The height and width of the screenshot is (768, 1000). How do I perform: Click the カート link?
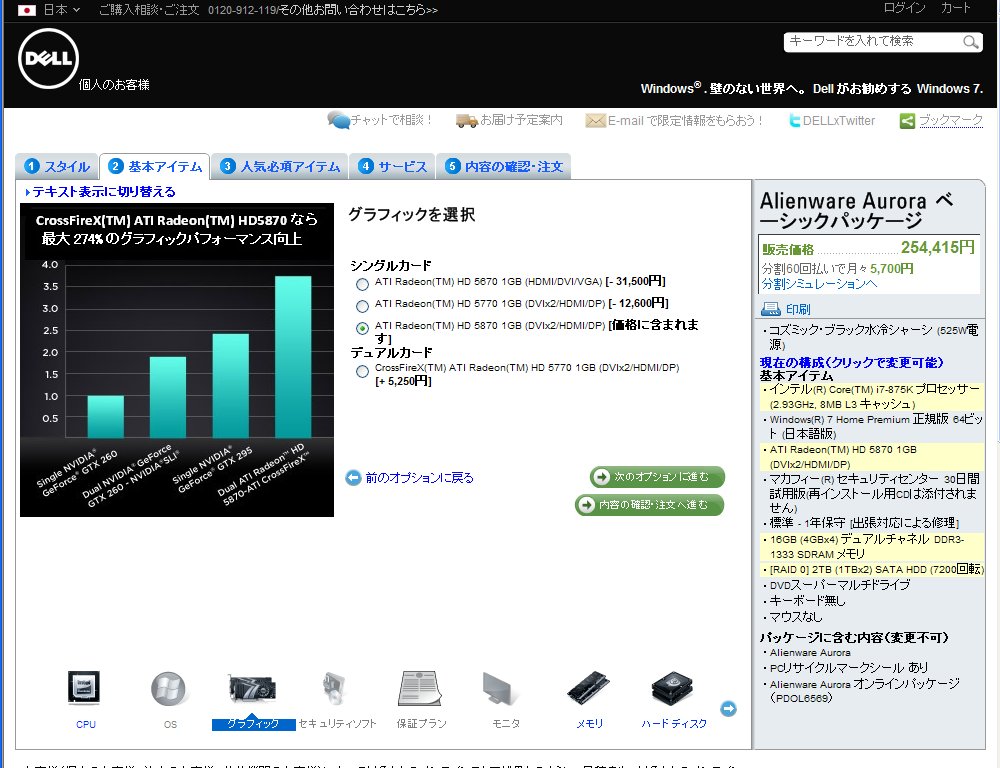click(955, 8)
